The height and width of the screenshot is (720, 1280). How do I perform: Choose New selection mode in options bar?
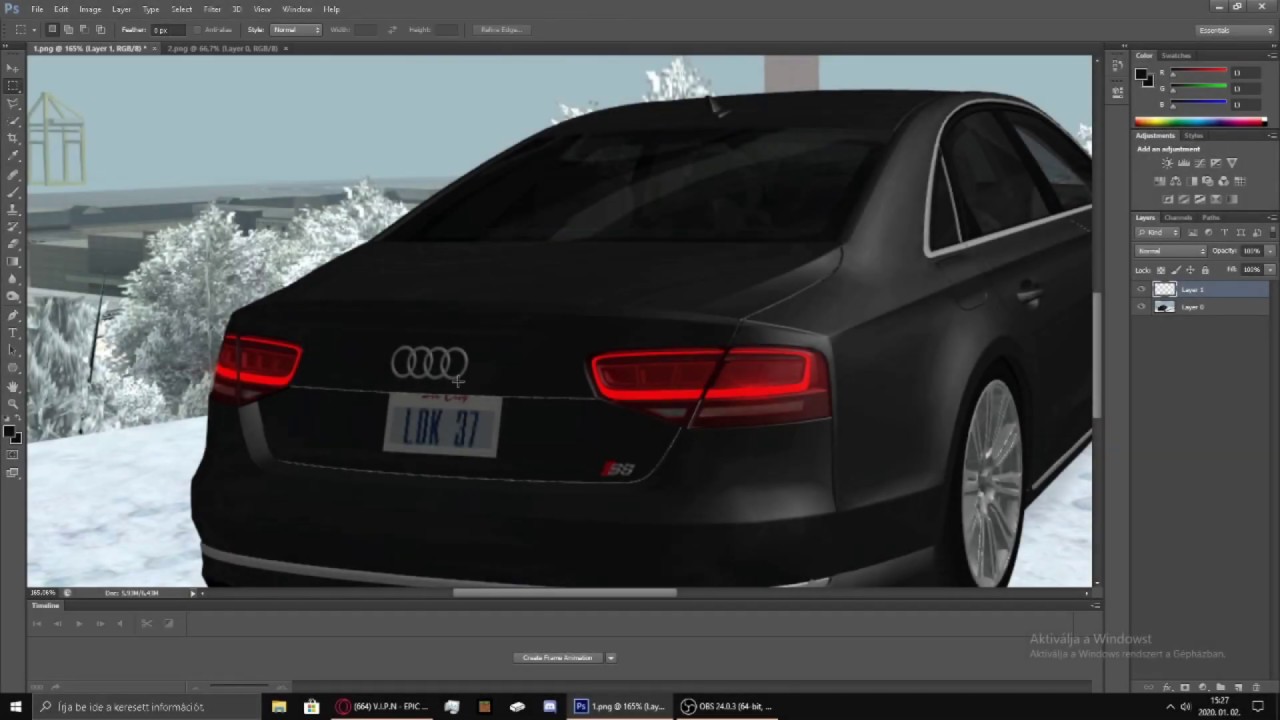click(x=52, y=29)
